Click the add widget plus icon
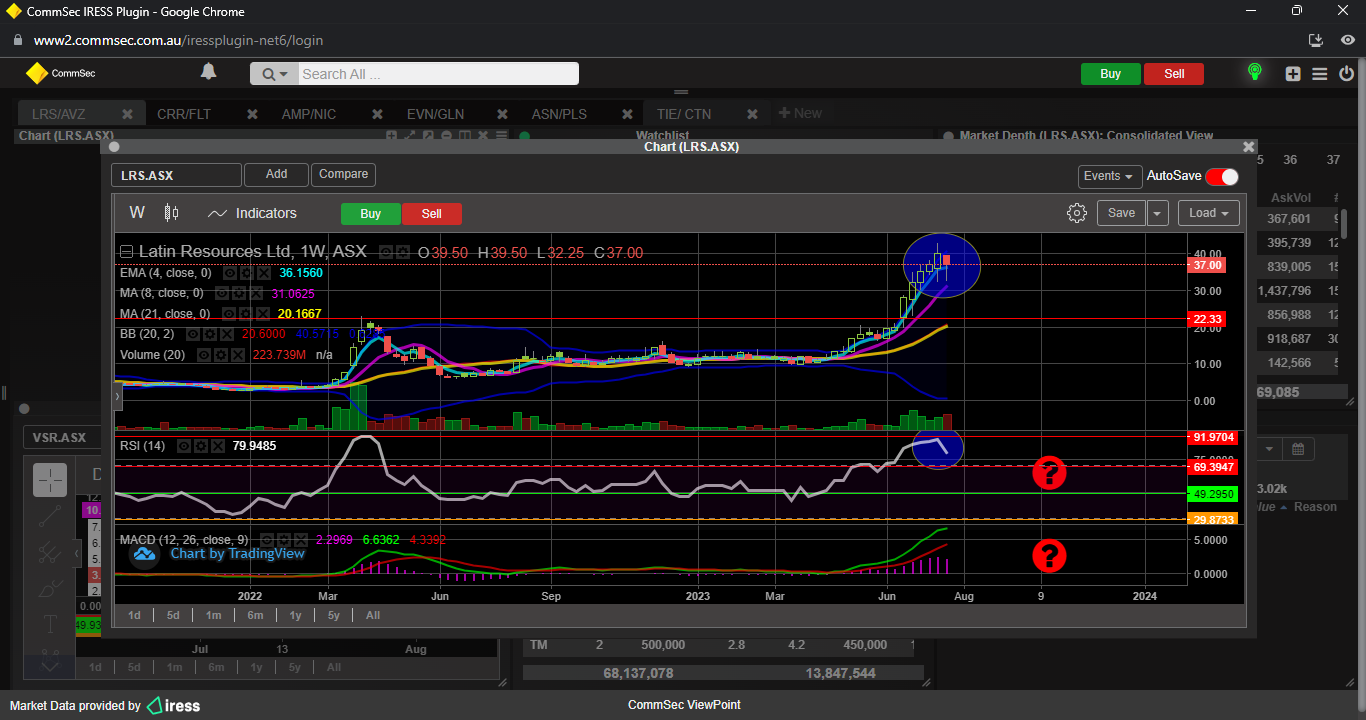1366x720 pixels. (1293, 74)
